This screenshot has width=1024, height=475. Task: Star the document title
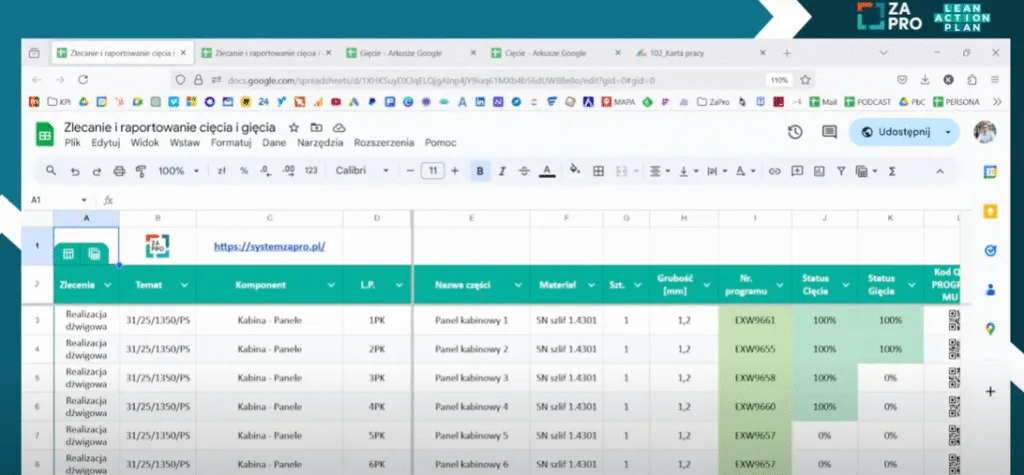pyautogui.click(x=294, y=127)
